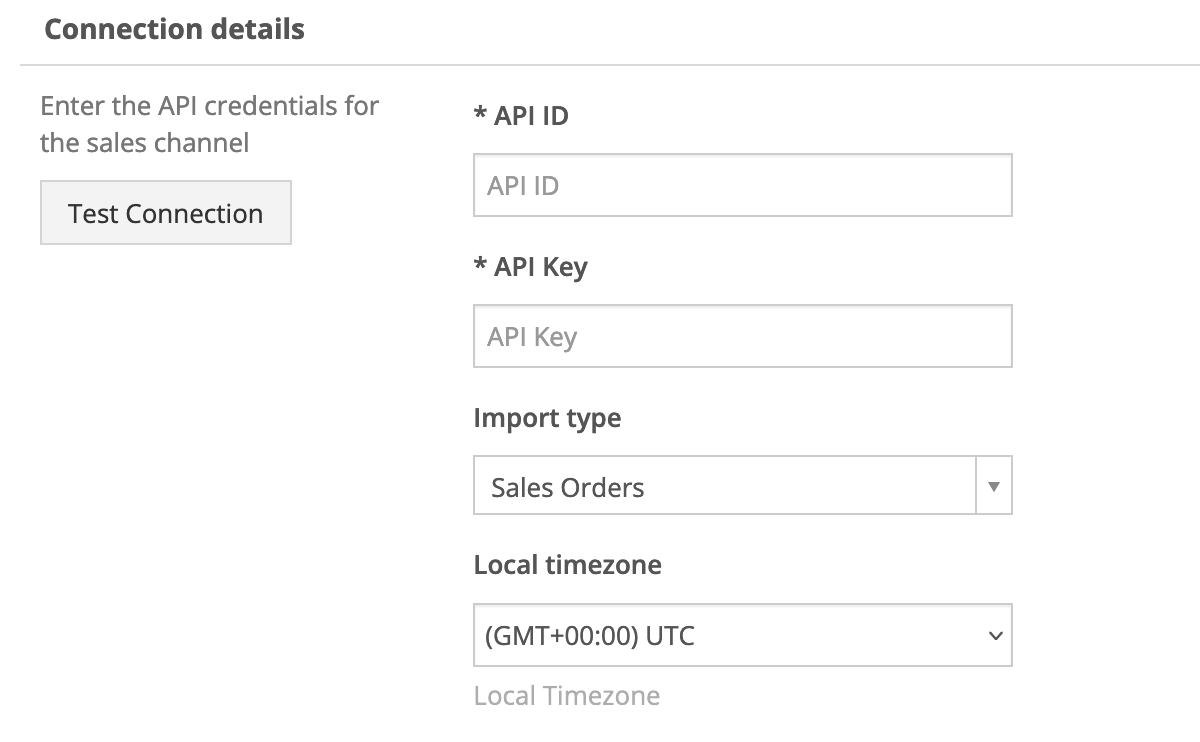Click the required asterisk beside API ID
This screenshot has width=1200, height=742.
[480, 115]
